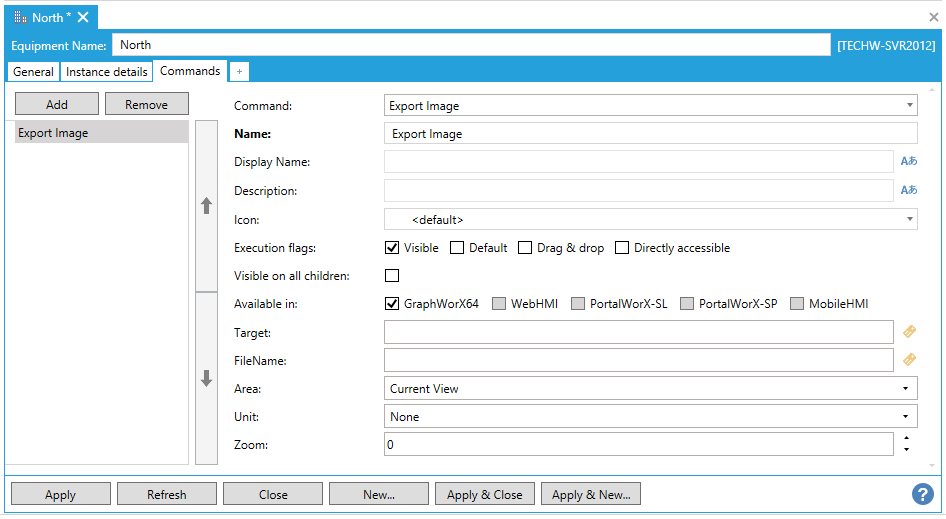
Task: Uncheck the Visible execution flag
Action: 392,248
